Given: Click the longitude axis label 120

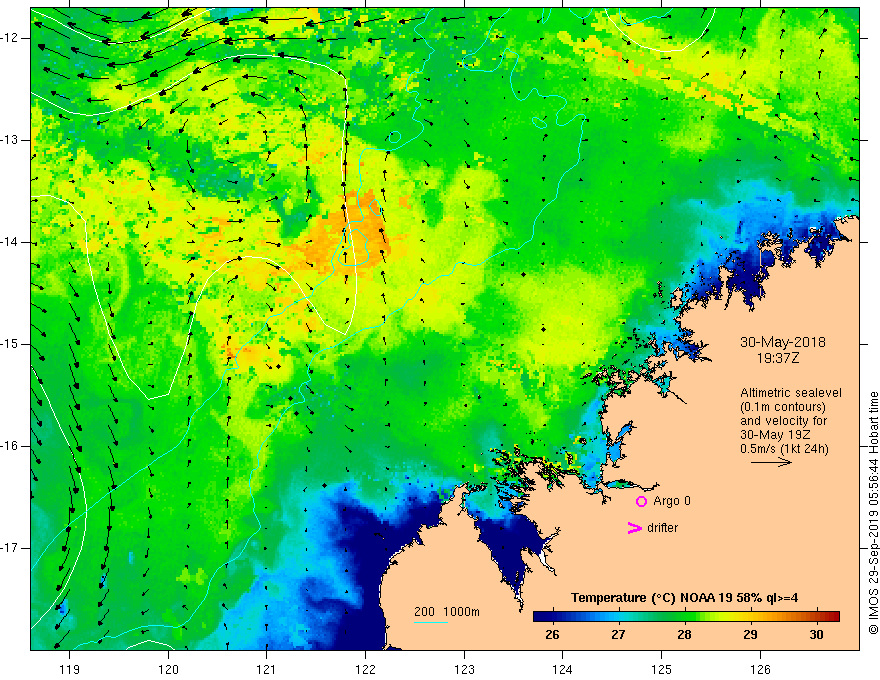Looking at the screenshot, I should point(168,669).
